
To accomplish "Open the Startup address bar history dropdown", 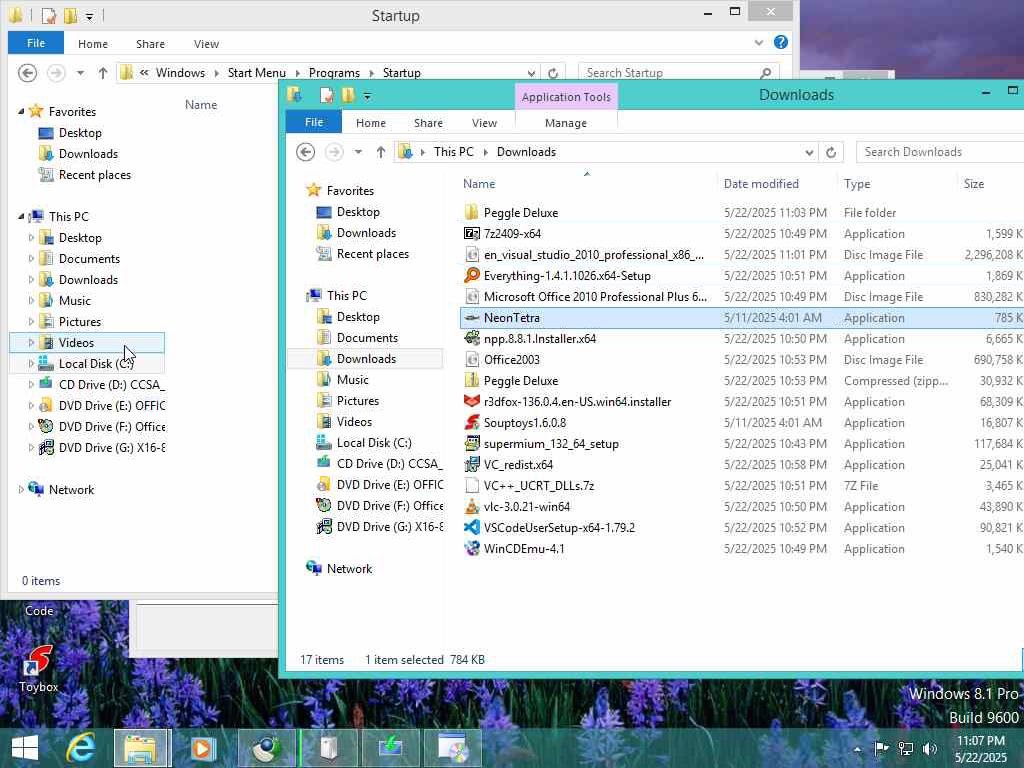I will [532, 72].
